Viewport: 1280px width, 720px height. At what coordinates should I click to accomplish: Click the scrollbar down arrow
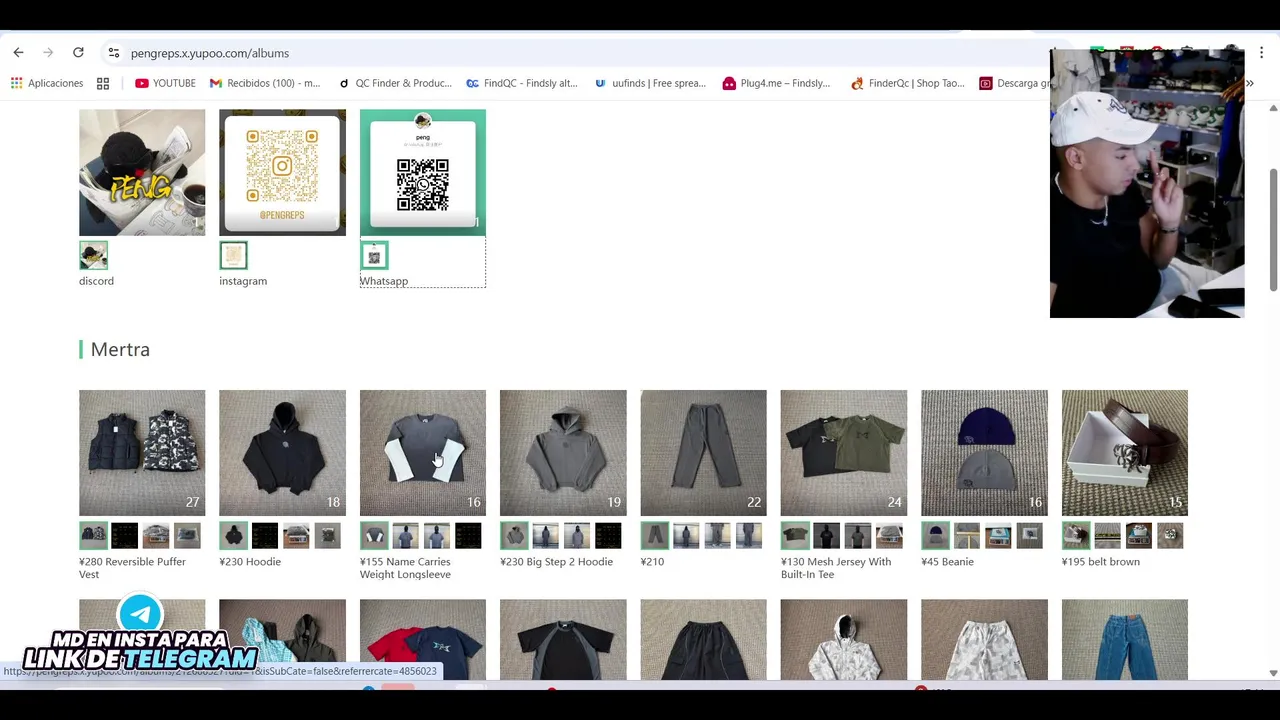pos(1273,673)
